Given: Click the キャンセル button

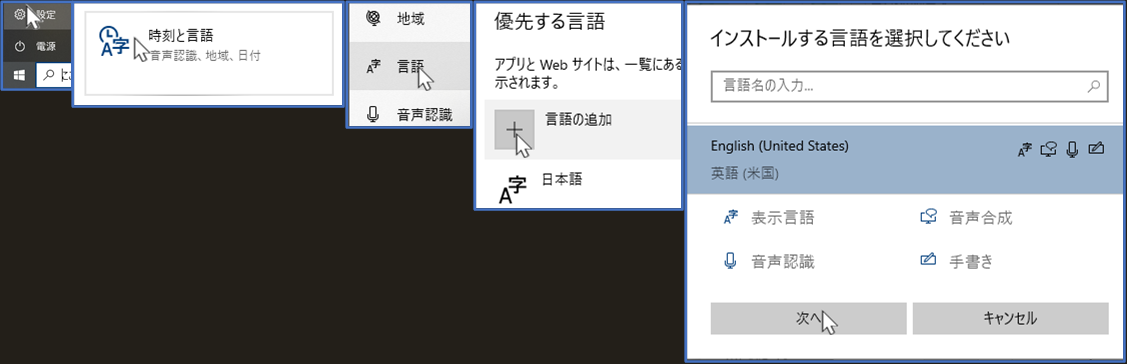Looking at the screenshot, I should tap(1011, 318).
